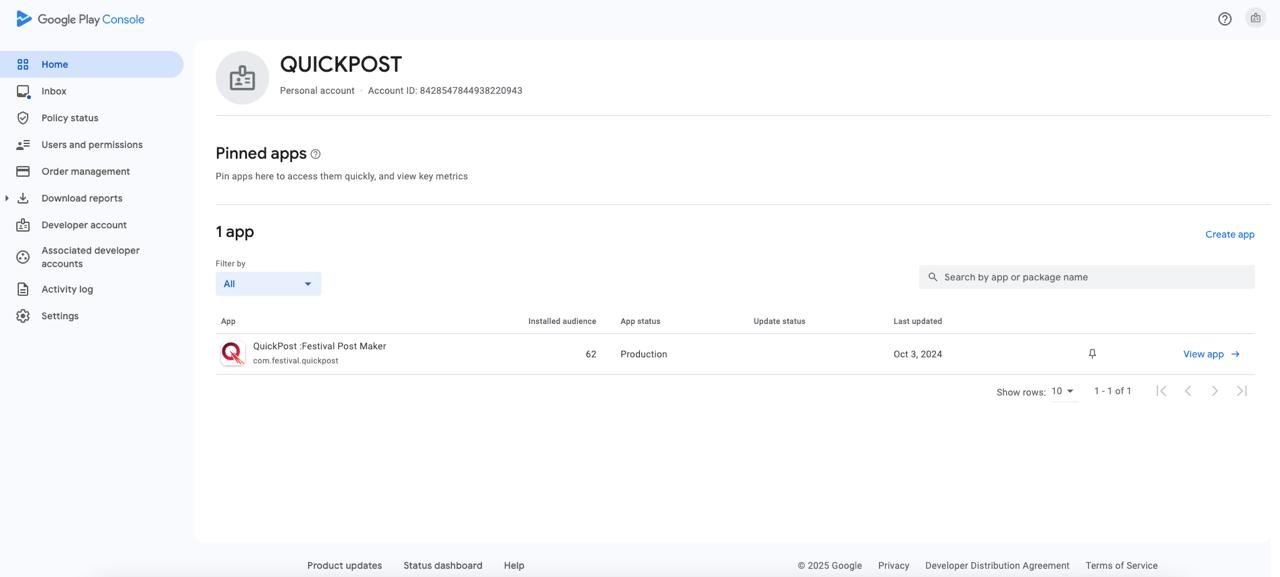Click the Last updated column header
This screenshot has height=577, width=1280.
918,321
